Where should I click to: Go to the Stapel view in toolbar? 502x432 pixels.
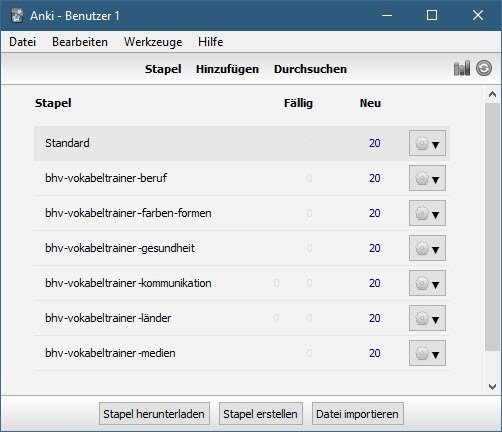[163, 69]
